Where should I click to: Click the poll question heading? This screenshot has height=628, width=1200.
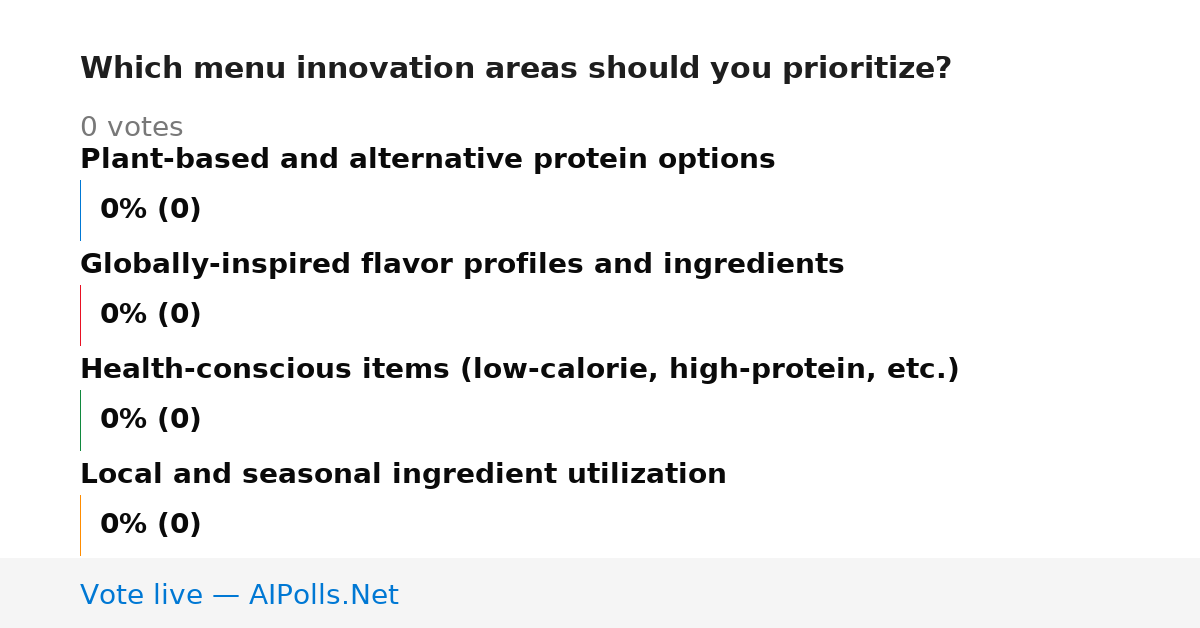(x=515, y=69)
